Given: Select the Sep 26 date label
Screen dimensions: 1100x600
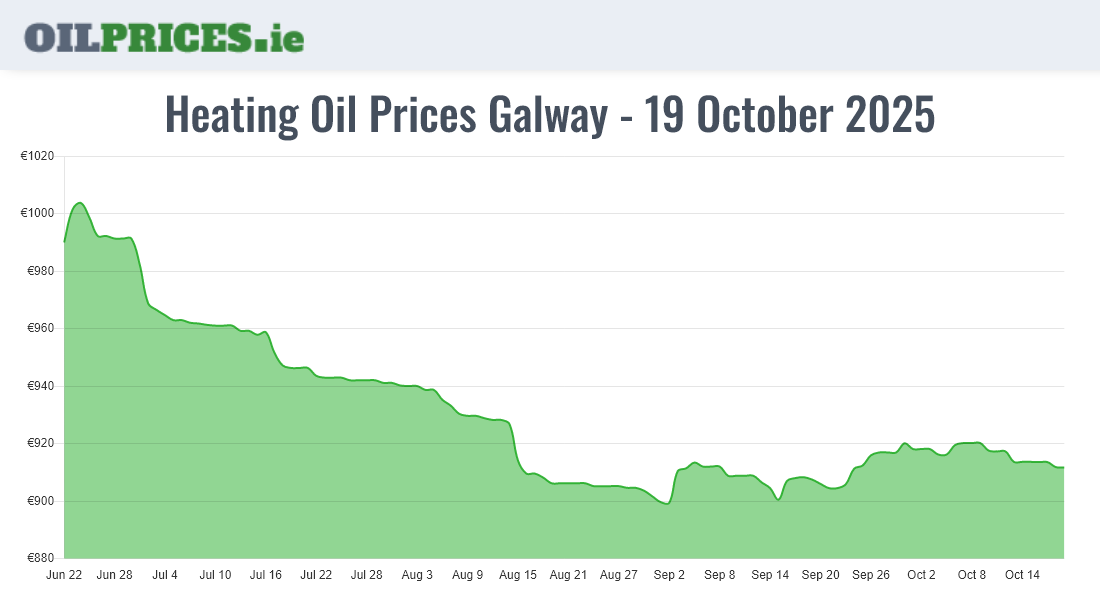Looking at the screenshot, I should point(871,575).
